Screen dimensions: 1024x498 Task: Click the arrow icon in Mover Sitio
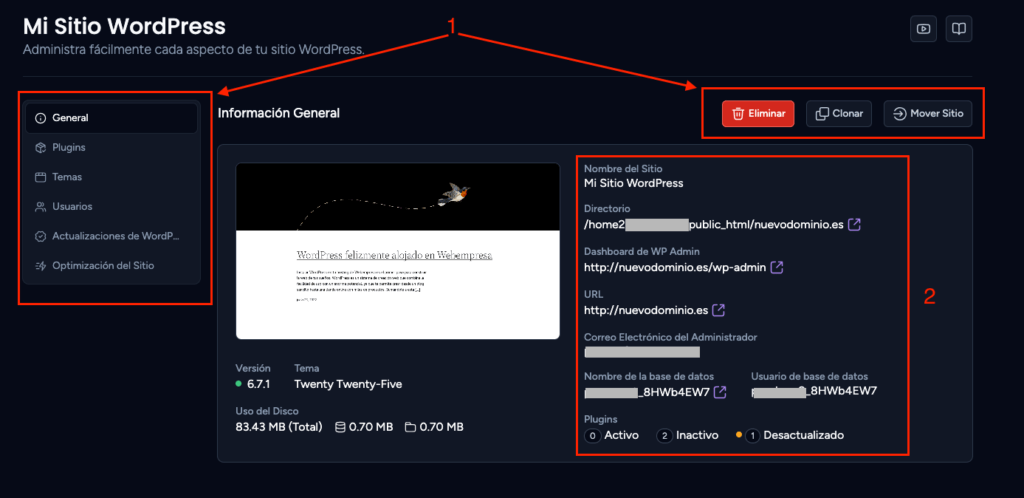click(x=899, y=114)
